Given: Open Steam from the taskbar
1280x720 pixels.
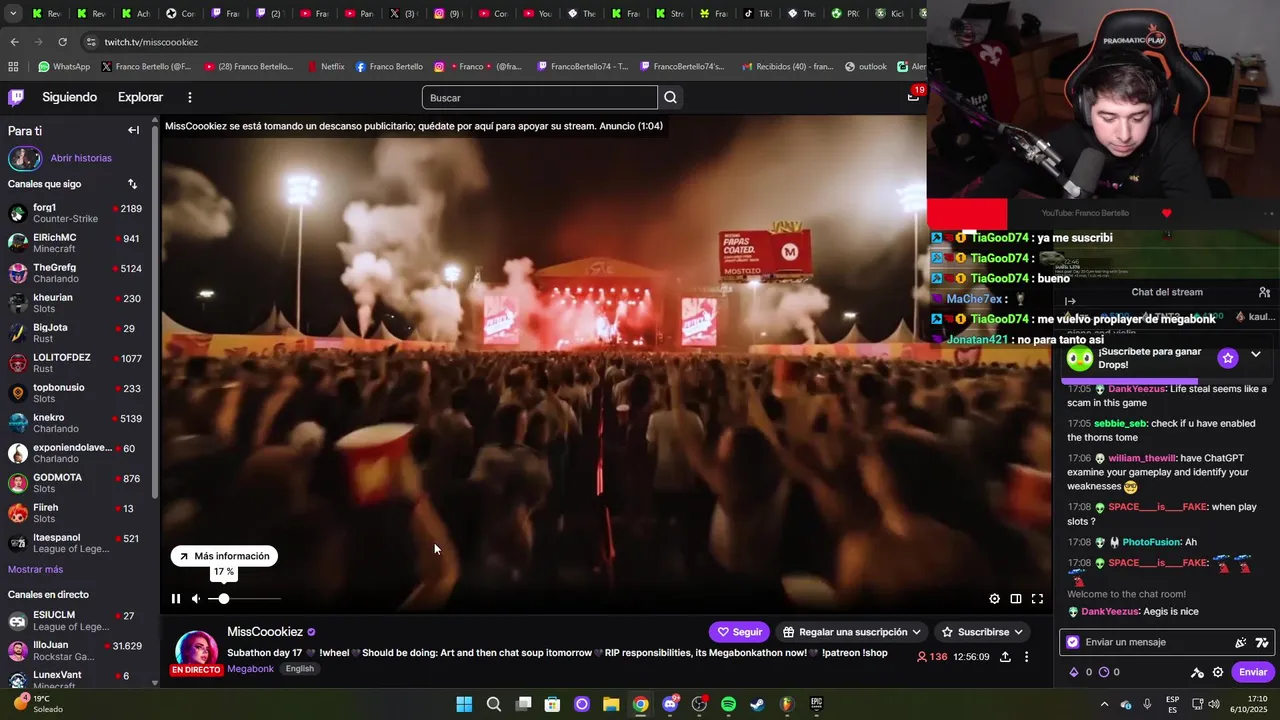Looking at the screenshot, I should [x=757, y=704].
